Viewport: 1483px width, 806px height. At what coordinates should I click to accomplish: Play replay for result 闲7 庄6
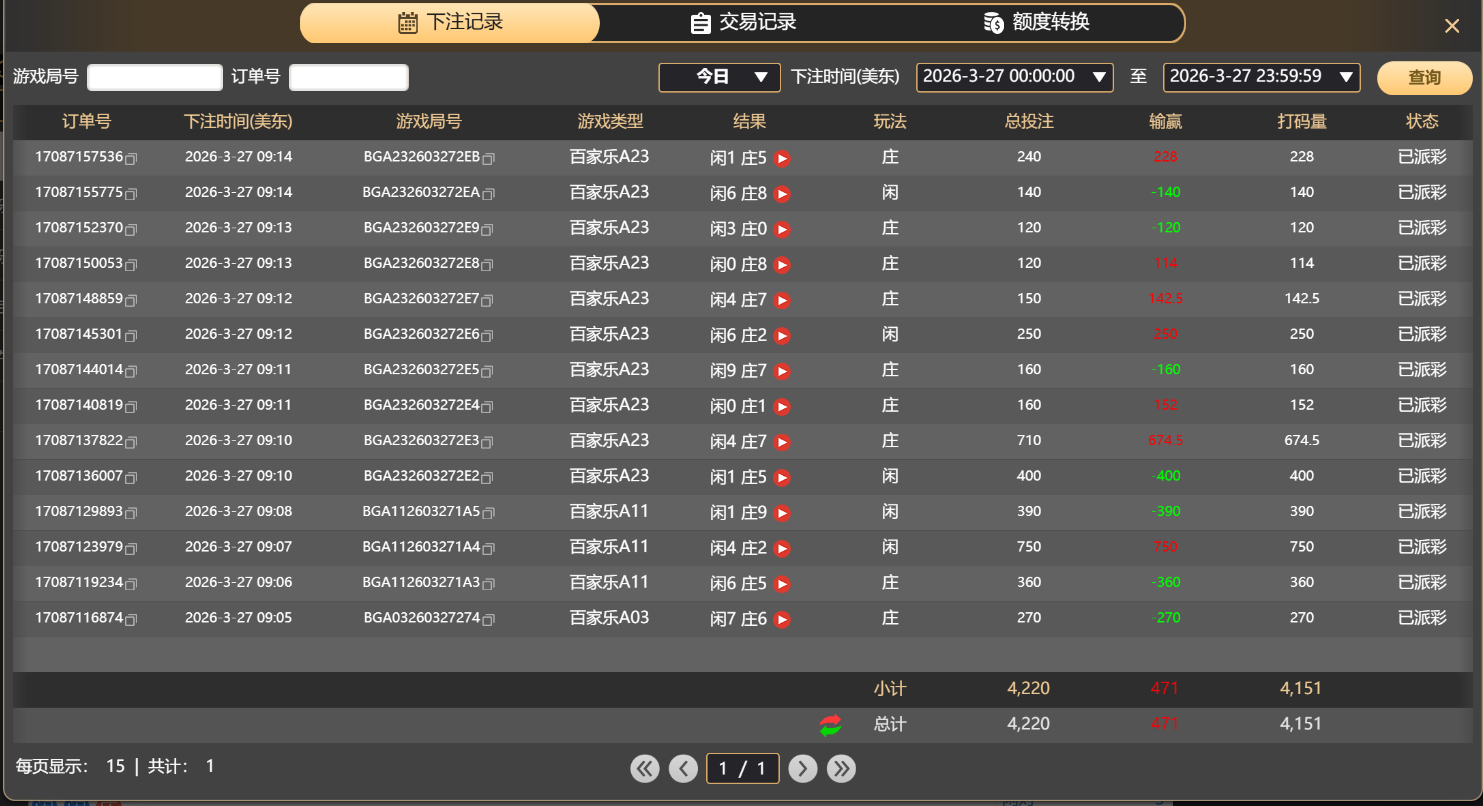(781, 618)
